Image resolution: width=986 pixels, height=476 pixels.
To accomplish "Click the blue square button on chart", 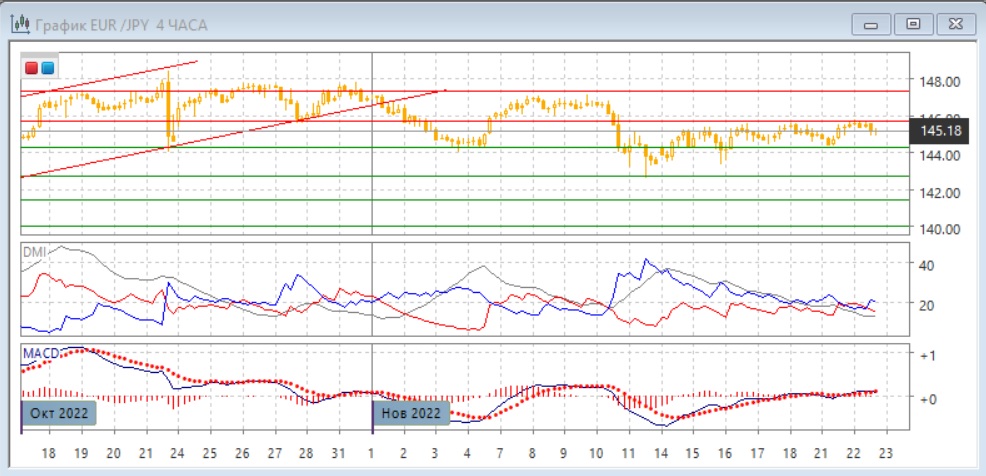I will [x=47, y=68].
